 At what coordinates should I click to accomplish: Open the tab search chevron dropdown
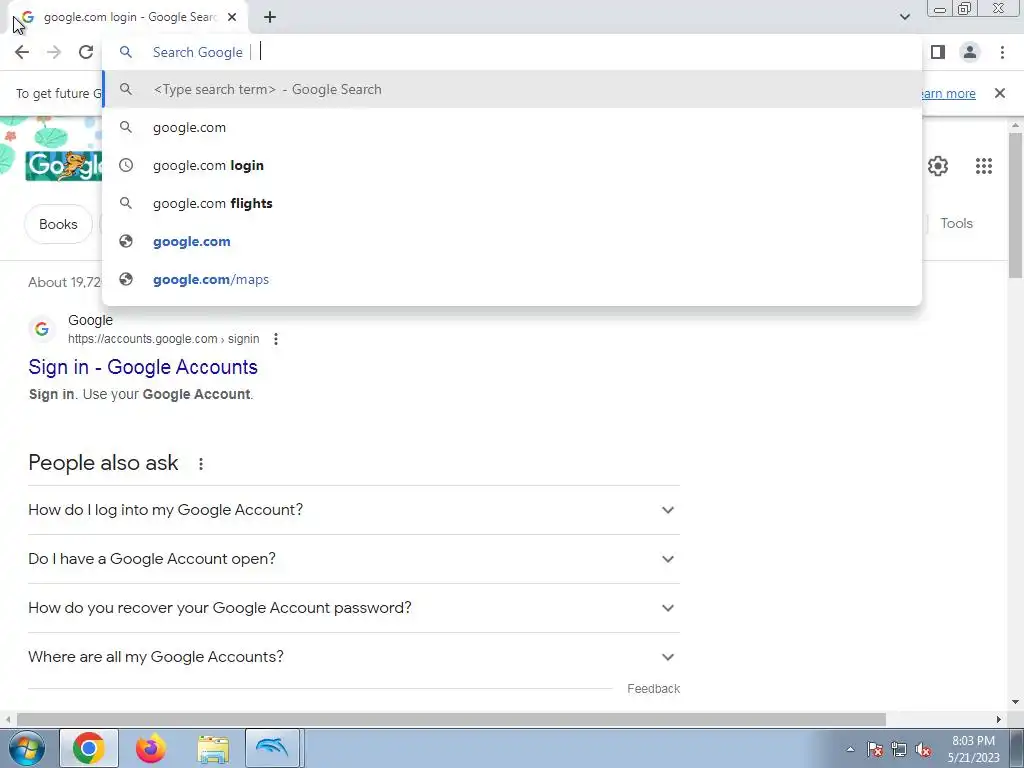(904, 17)
